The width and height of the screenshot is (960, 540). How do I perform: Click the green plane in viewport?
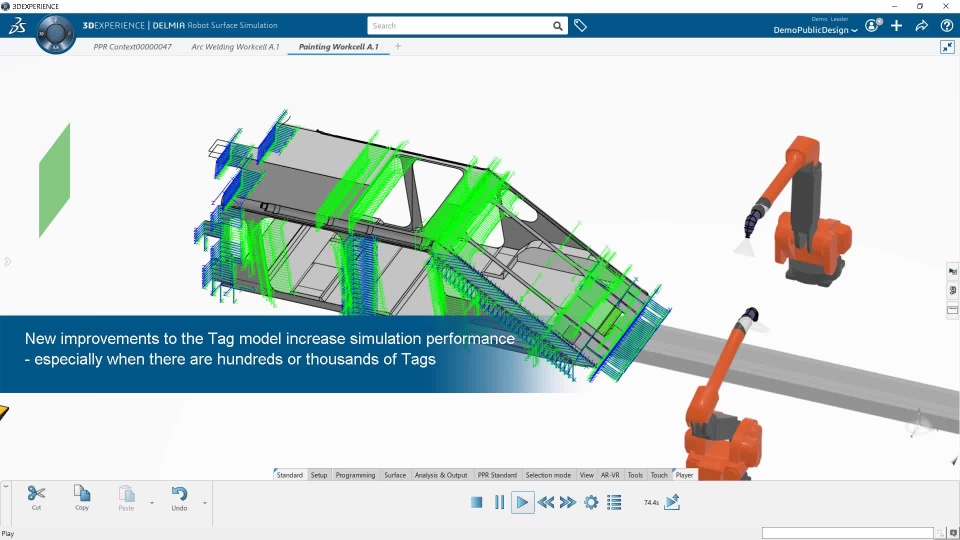54,181
